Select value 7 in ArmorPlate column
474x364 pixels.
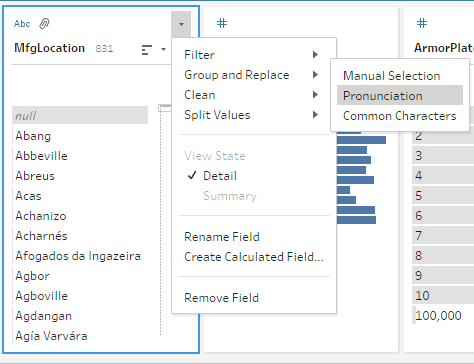click(443, 236)
